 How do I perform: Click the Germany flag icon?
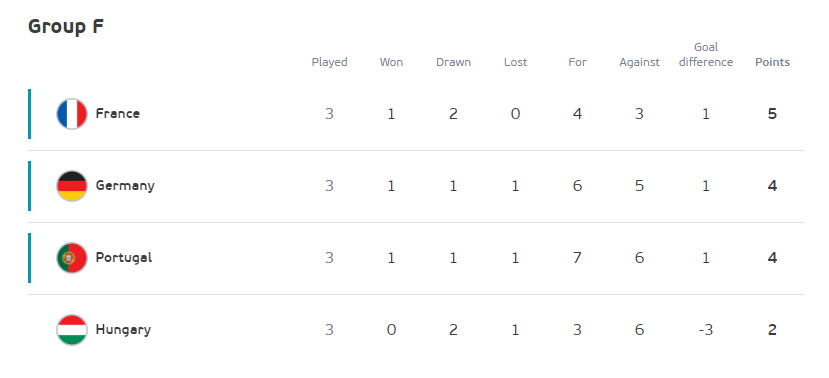tap(72, 186)
